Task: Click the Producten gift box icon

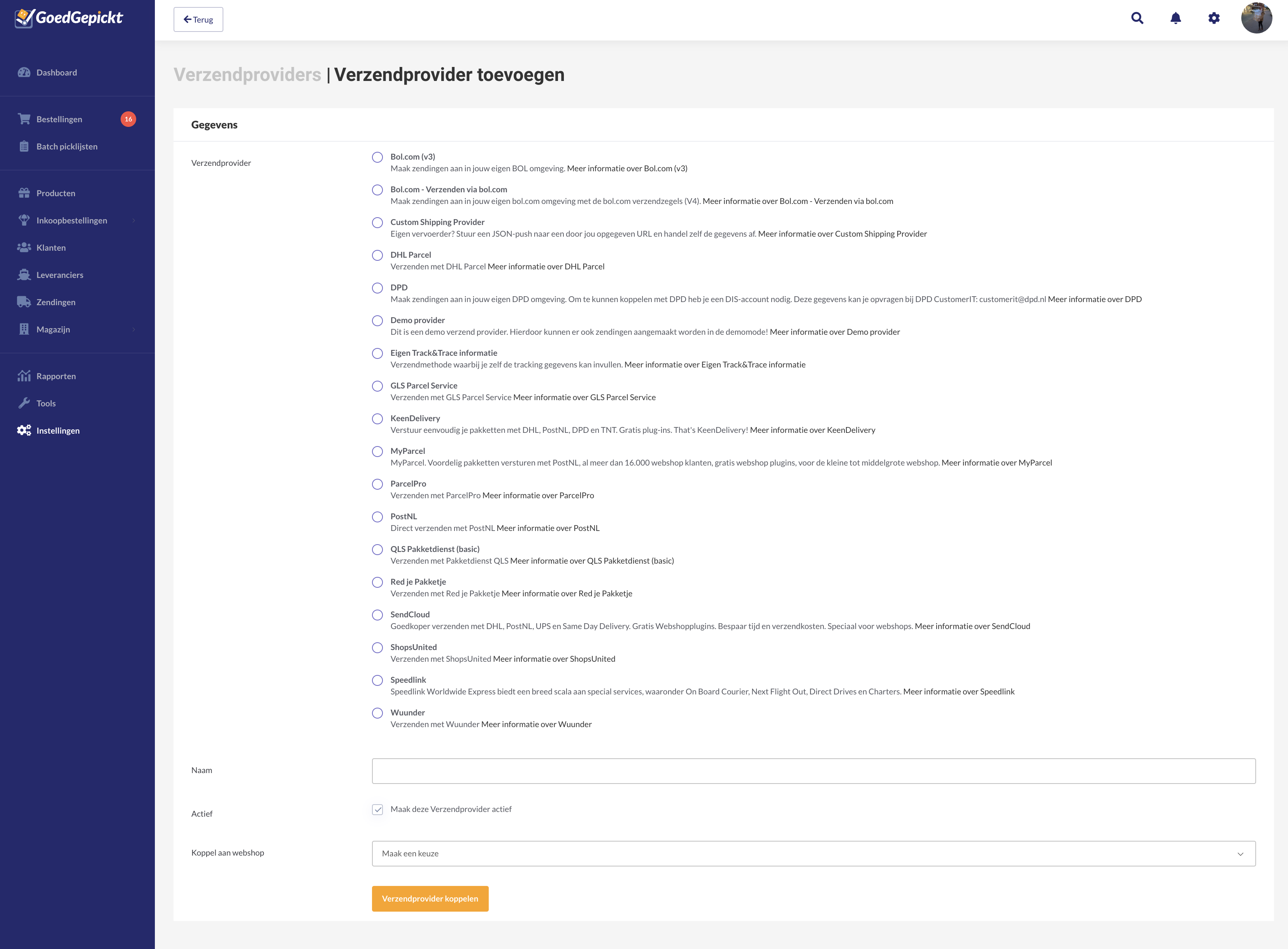Action: tap(24, 193)
